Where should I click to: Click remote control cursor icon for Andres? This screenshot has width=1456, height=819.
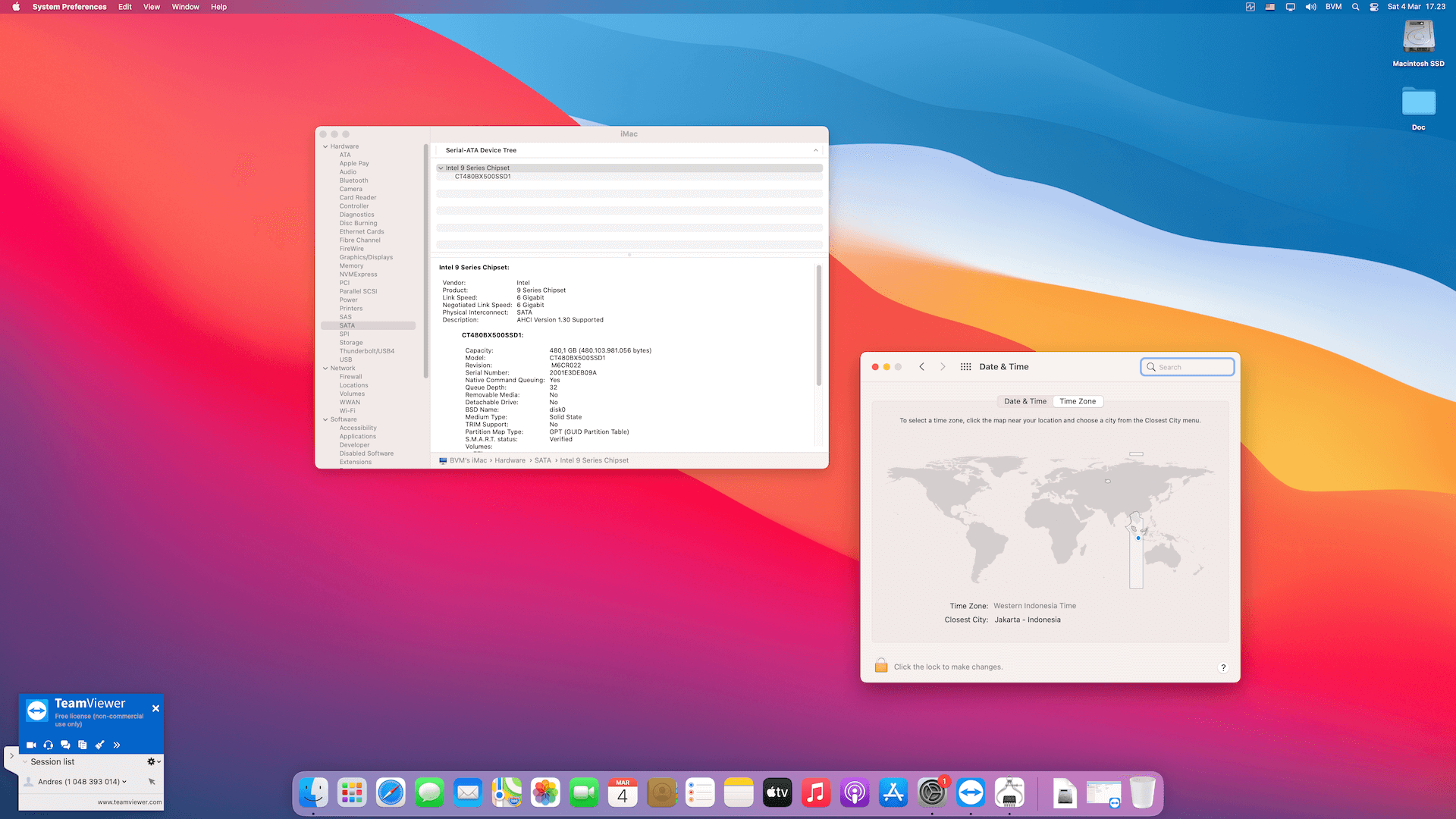152,782
